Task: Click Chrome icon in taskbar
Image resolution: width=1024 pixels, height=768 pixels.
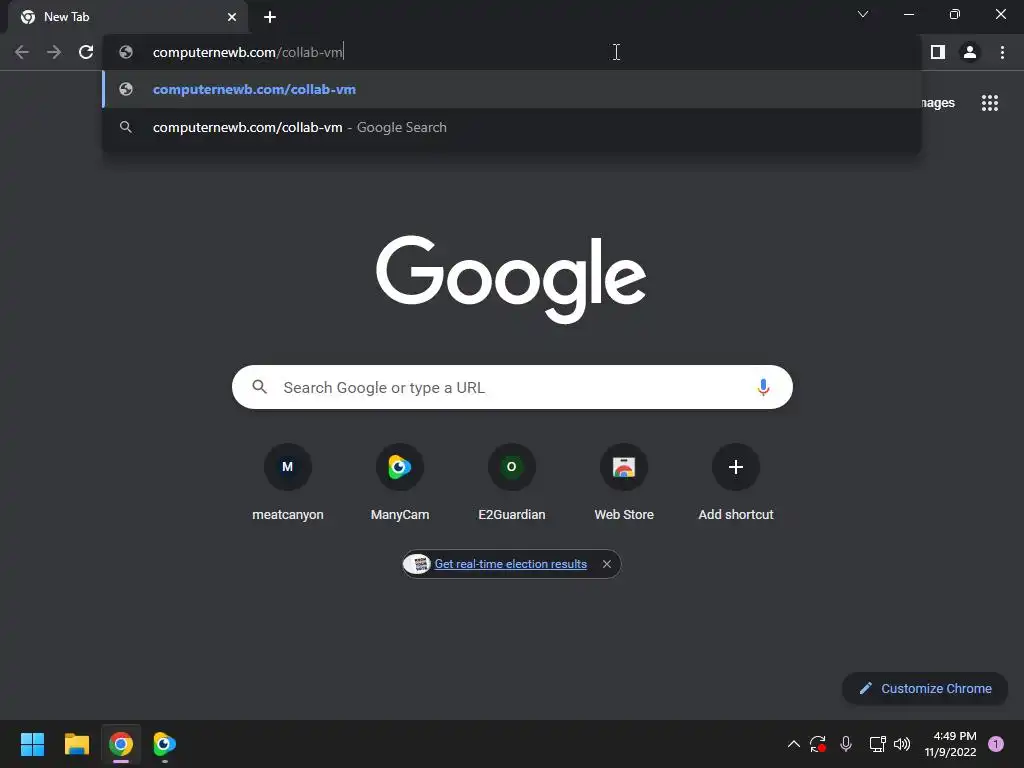Action: [x=121, y=744]
